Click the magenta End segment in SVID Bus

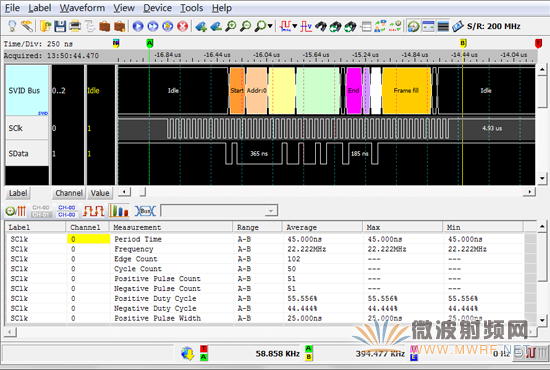click(354, 90)
